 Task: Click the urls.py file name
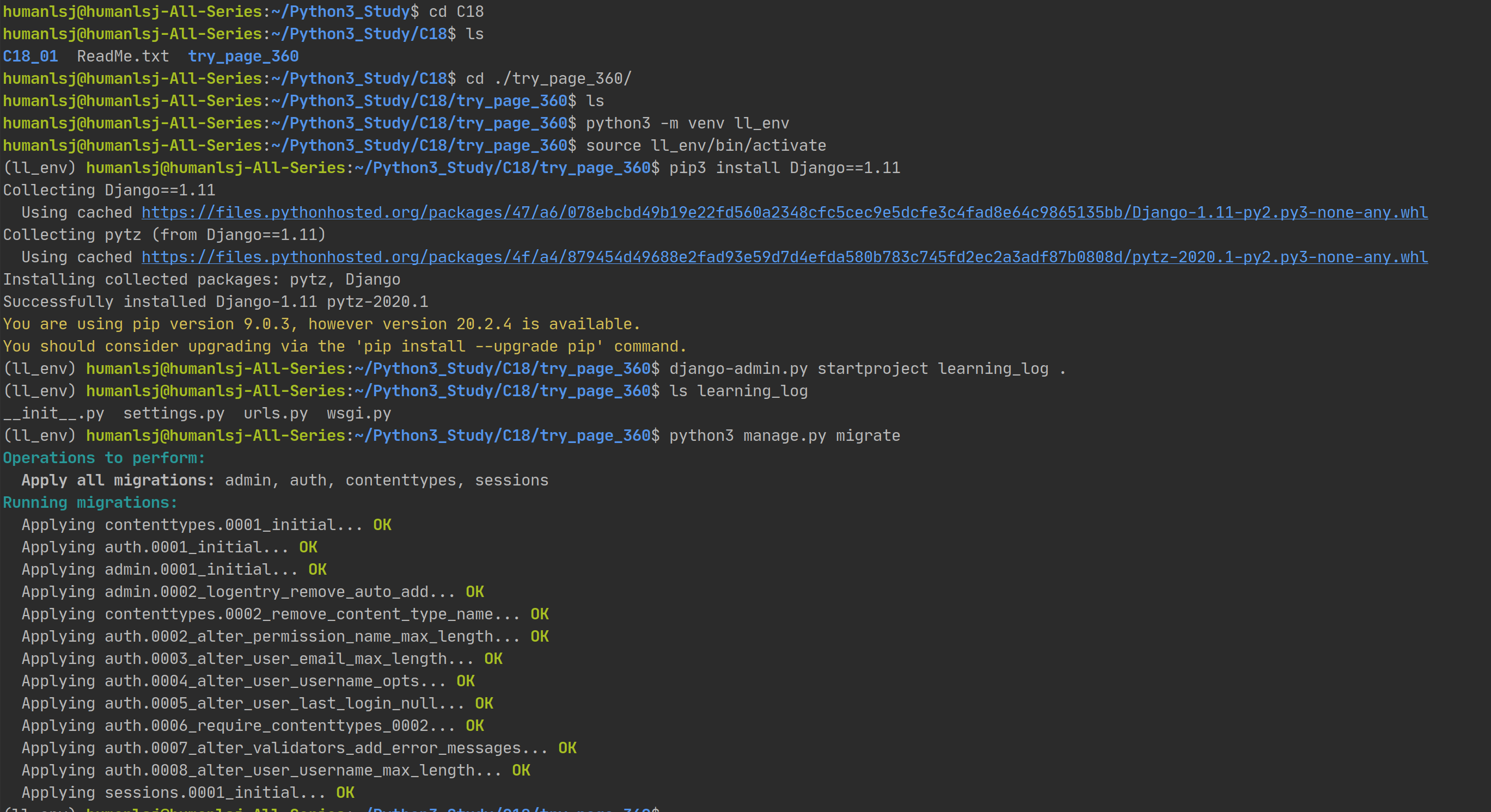pos(276,414)
